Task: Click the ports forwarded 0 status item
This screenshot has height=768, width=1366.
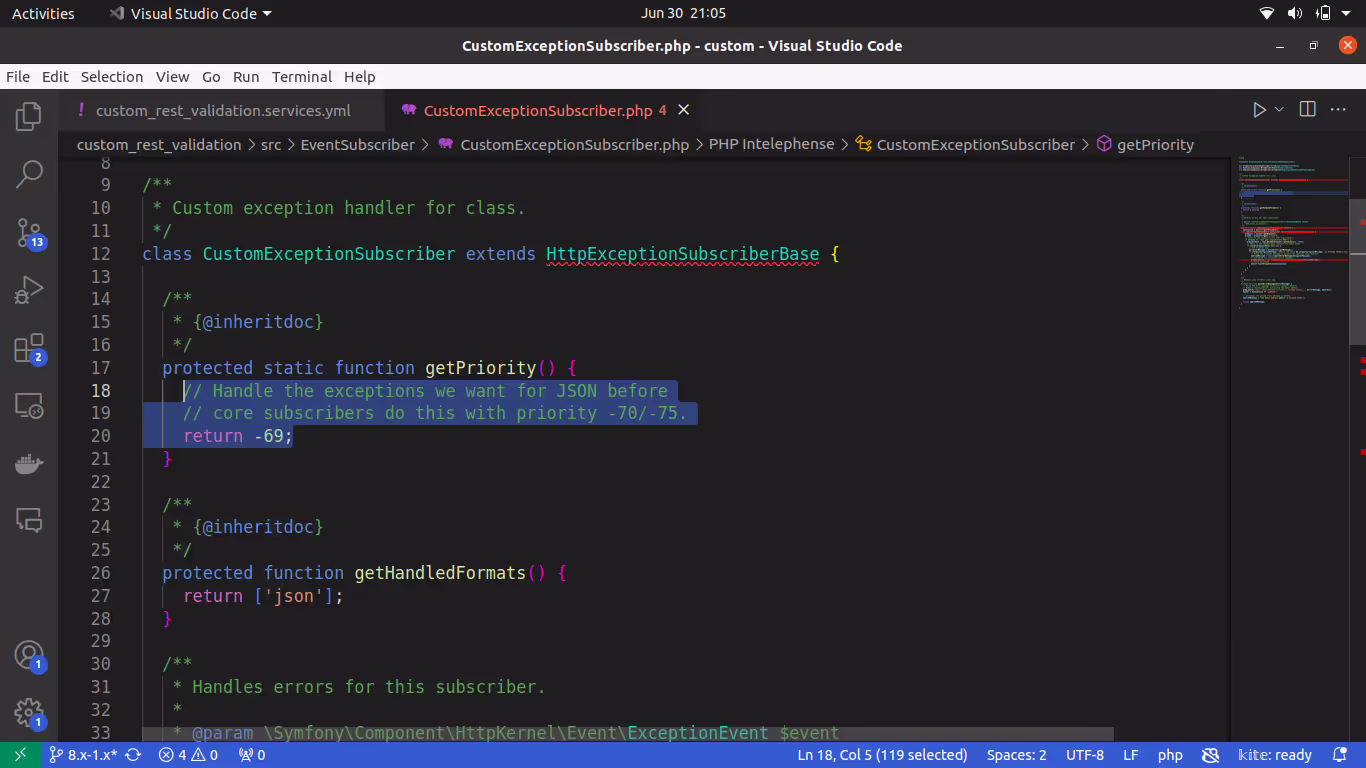Action: [x=251, y=755]
